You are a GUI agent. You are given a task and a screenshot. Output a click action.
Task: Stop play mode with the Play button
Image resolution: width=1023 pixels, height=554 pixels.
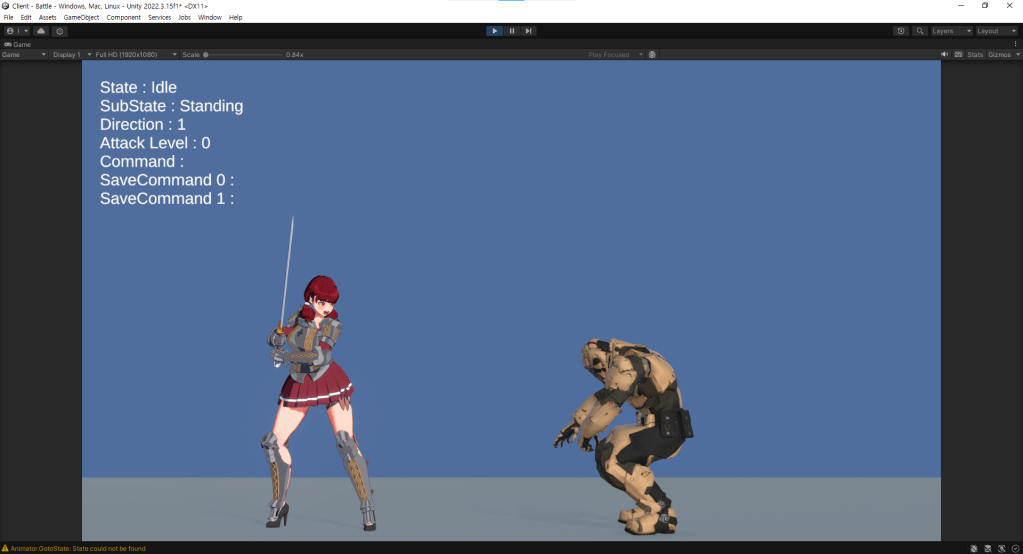494,31
